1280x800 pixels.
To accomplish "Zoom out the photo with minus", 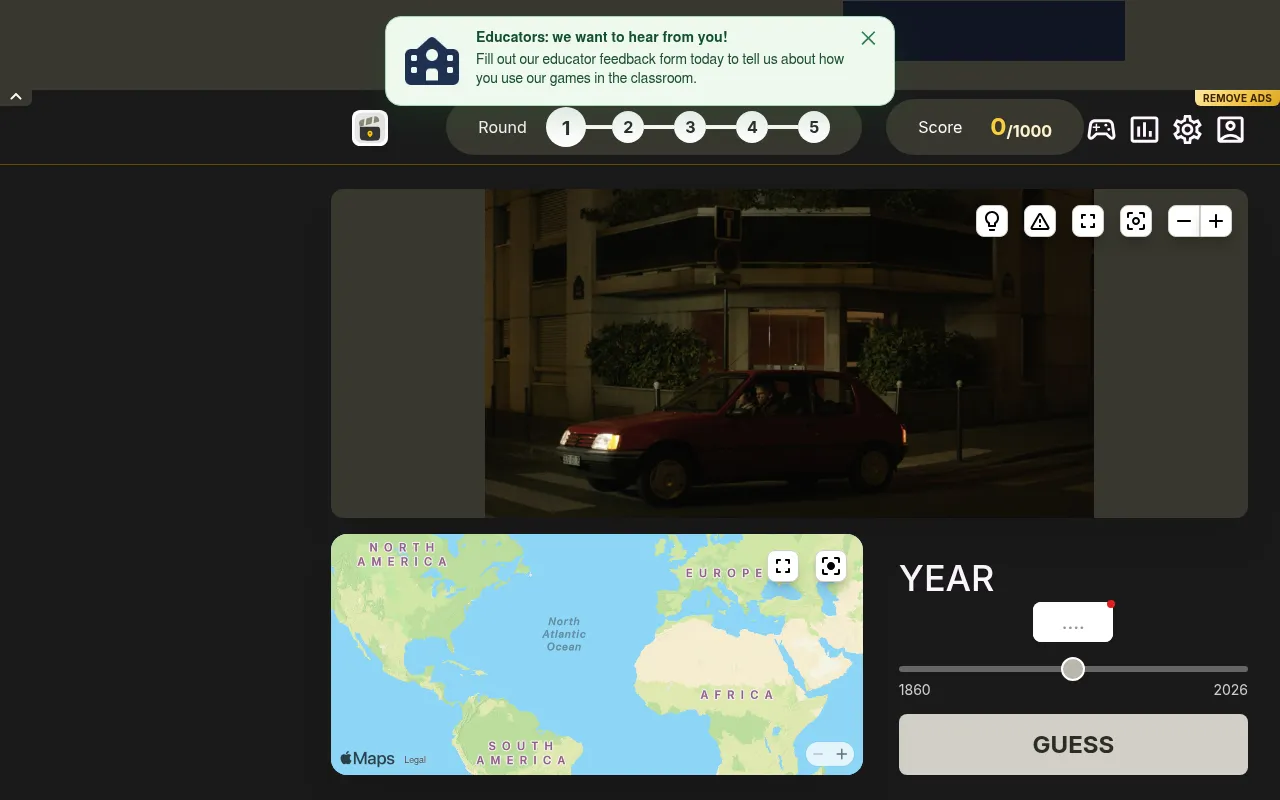I will [x=1184, y=221].
